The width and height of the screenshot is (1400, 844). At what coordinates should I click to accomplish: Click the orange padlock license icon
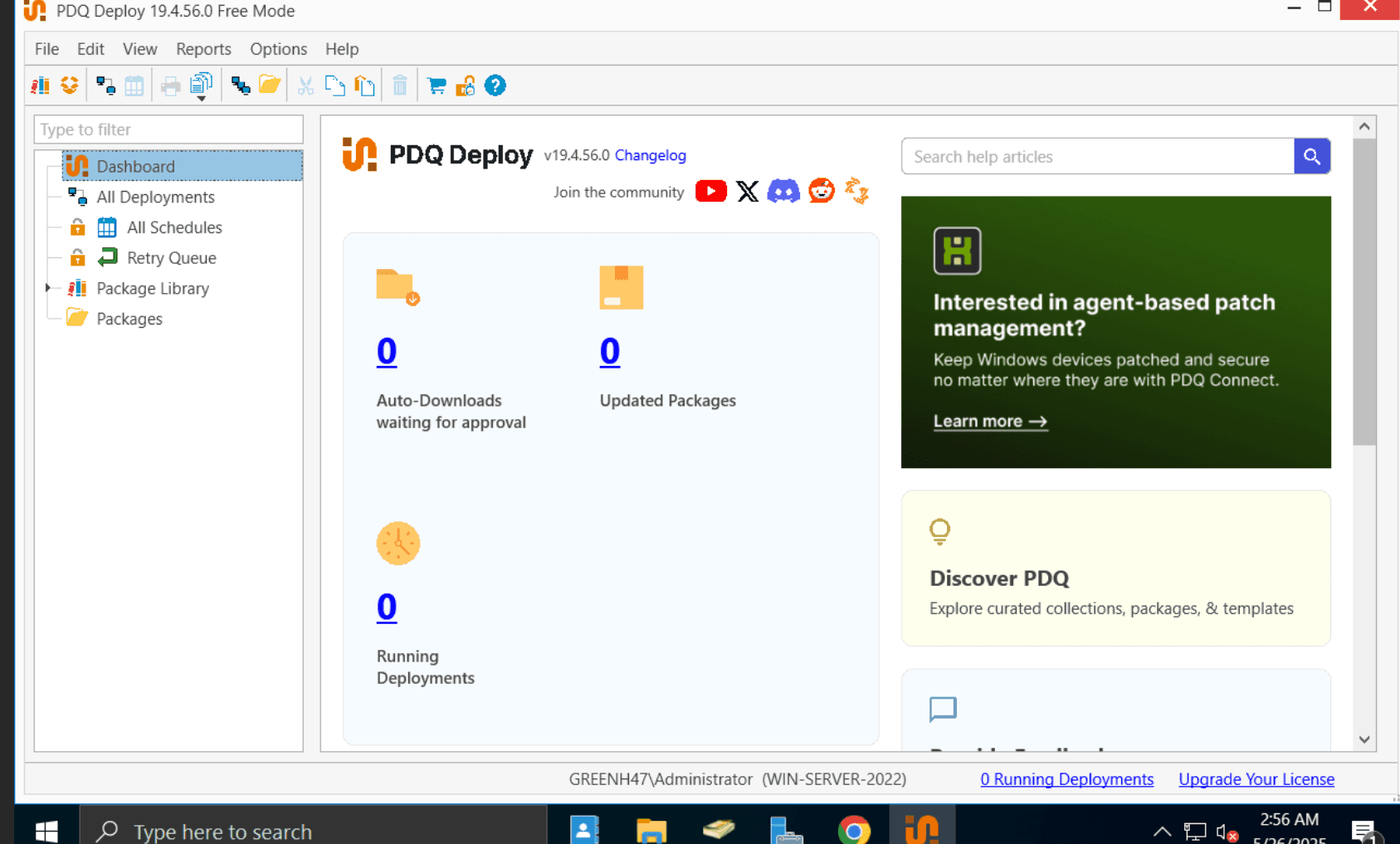(x=466, y=85)
